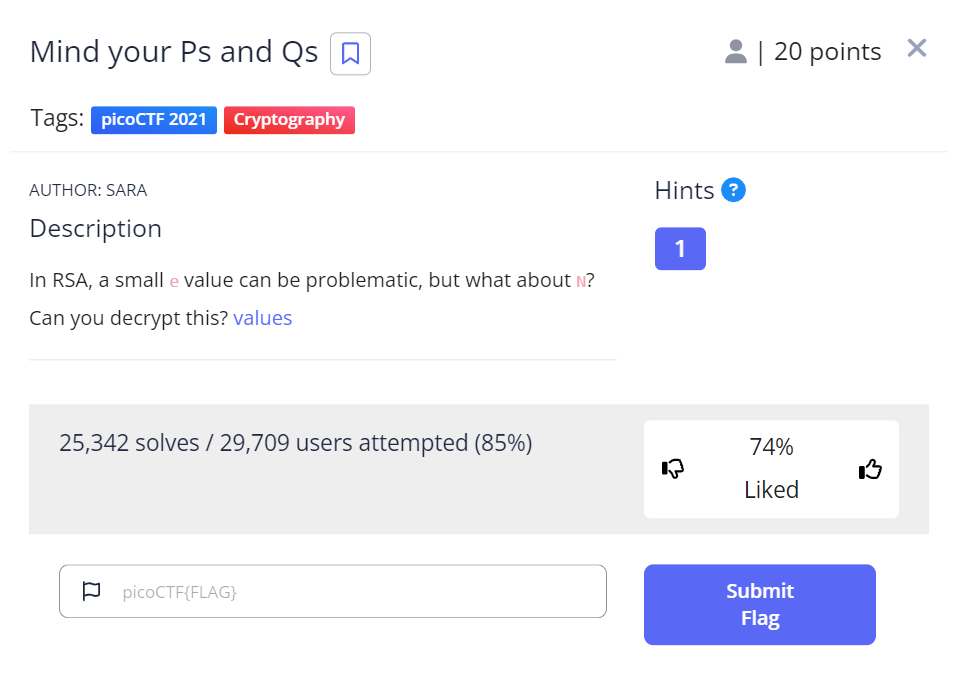Click the challenge title text
Image resolution: width=958 pixels, height=682 pixels.
click(x=174, y=52)
